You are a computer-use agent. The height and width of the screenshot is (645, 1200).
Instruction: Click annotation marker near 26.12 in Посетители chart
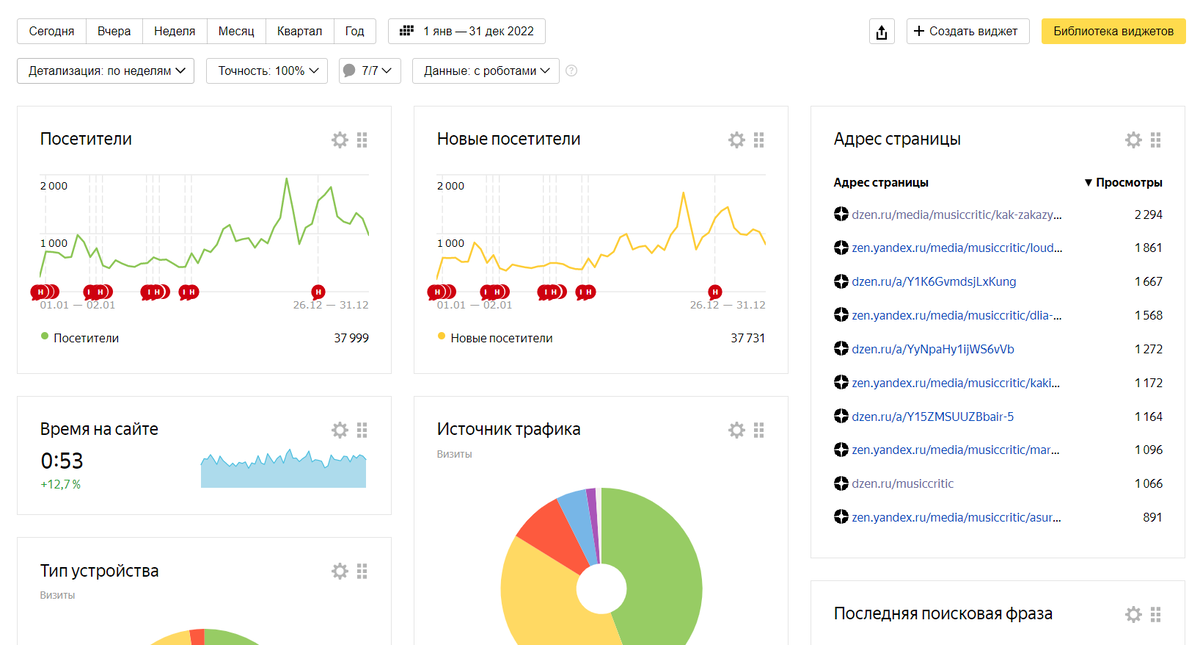click(318, 291)
